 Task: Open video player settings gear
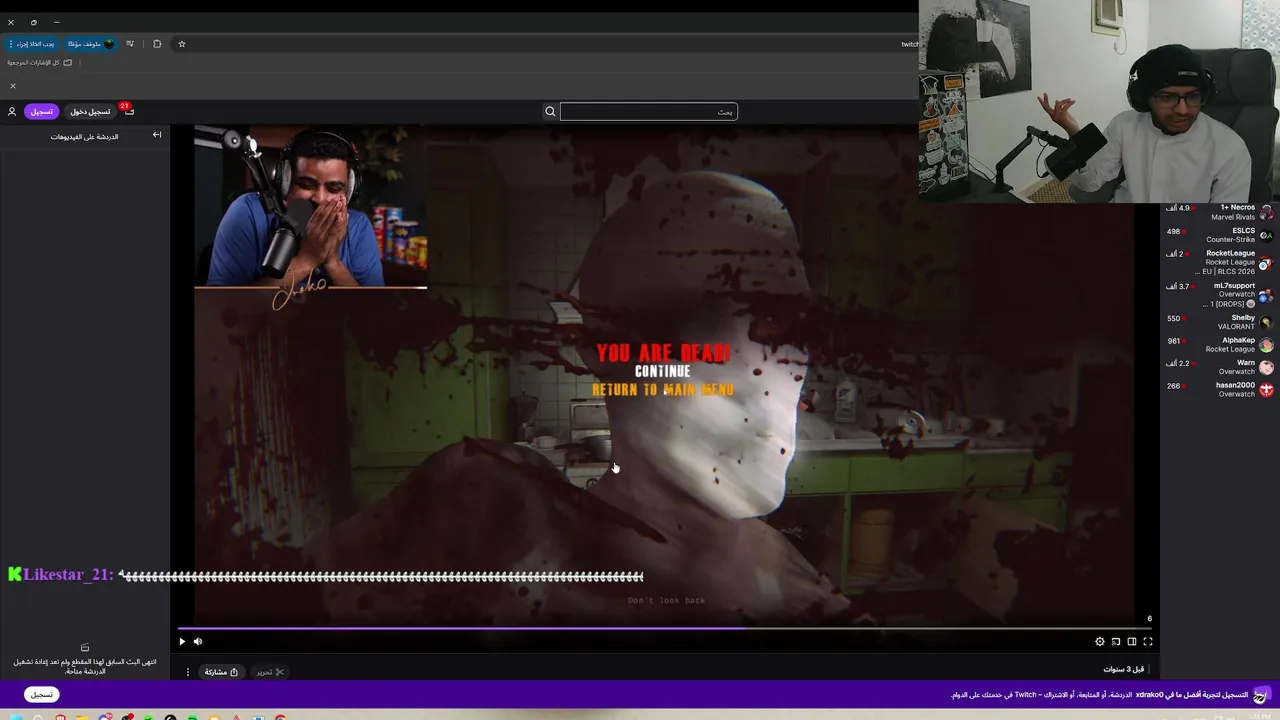[1100, 642]
